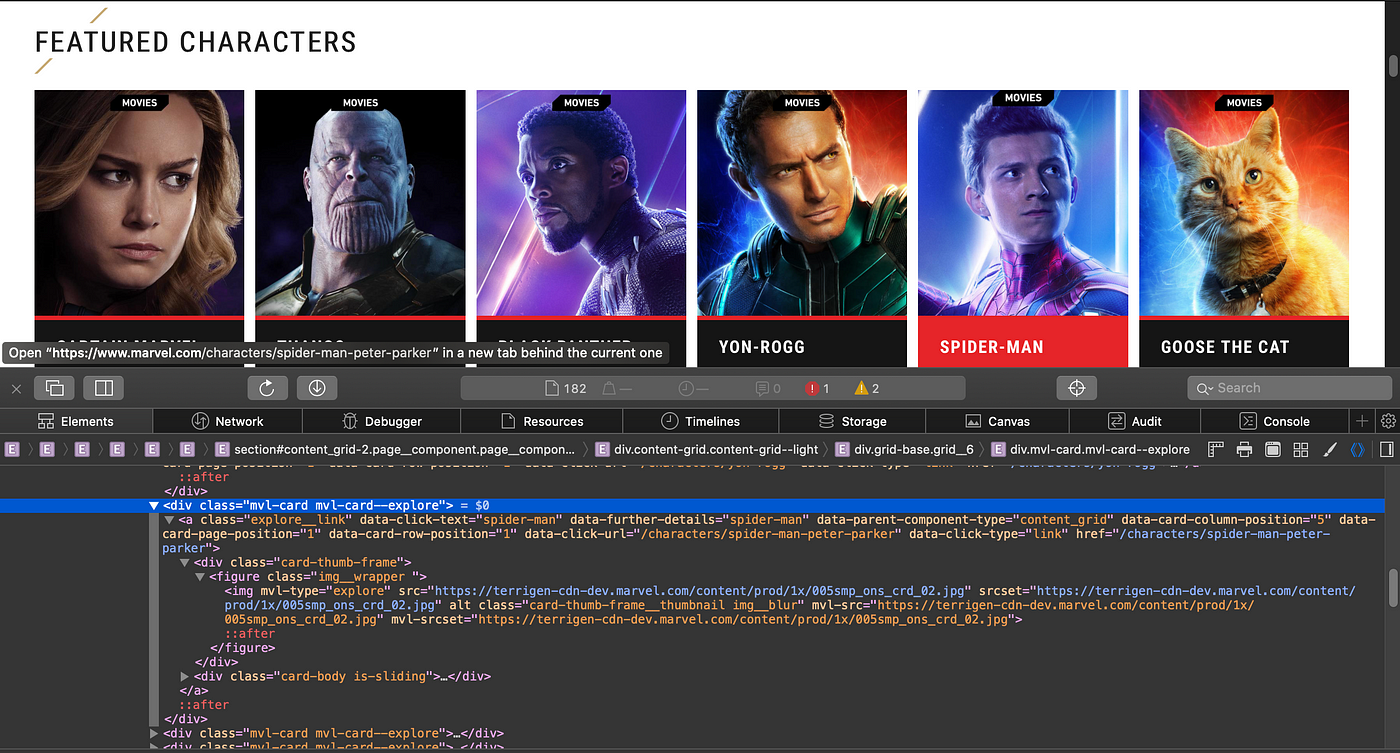Switch to the Console tab
1400x753 pixels.
(1274, 421)
